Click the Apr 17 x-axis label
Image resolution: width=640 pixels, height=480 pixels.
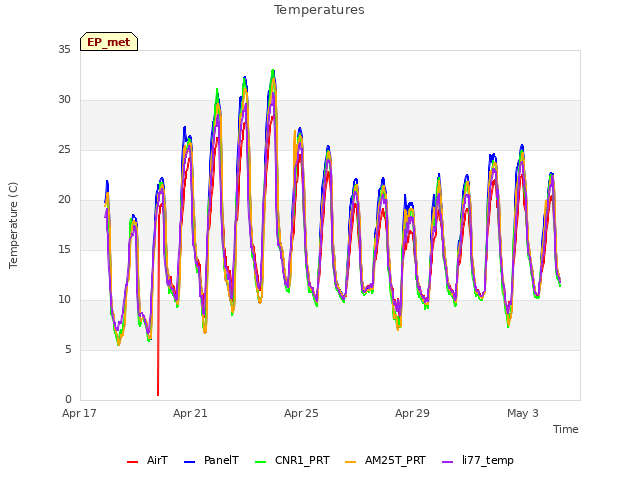(x=79, y=413)
